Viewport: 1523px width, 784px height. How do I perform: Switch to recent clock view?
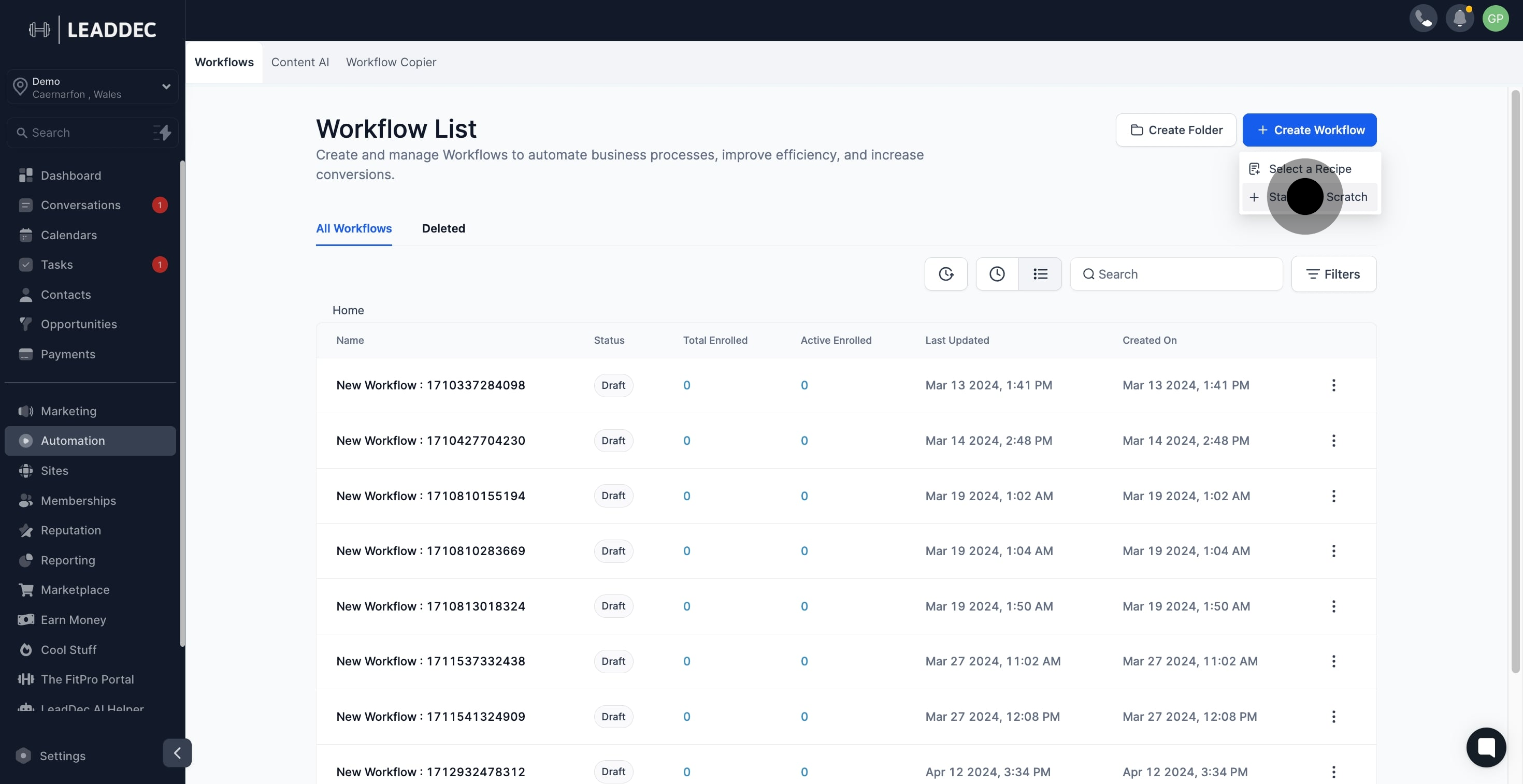click(997, 274)
